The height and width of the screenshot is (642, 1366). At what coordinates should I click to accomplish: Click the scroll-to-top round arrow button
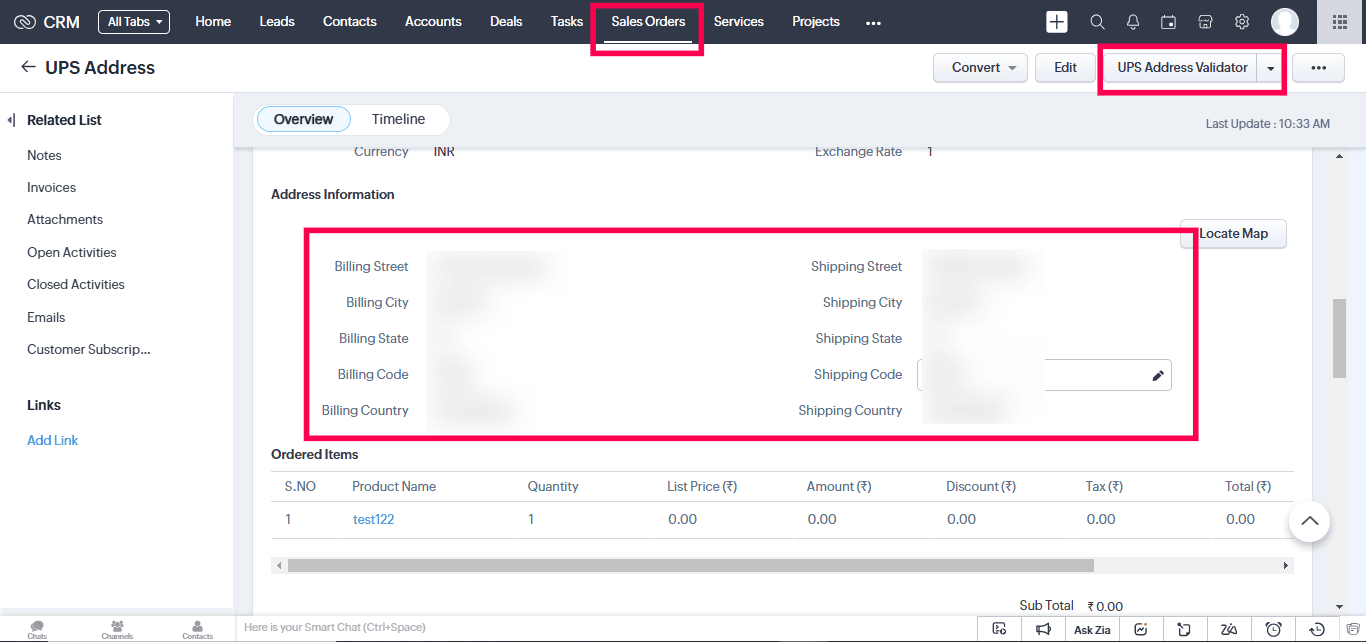[x=1309, y=521]
